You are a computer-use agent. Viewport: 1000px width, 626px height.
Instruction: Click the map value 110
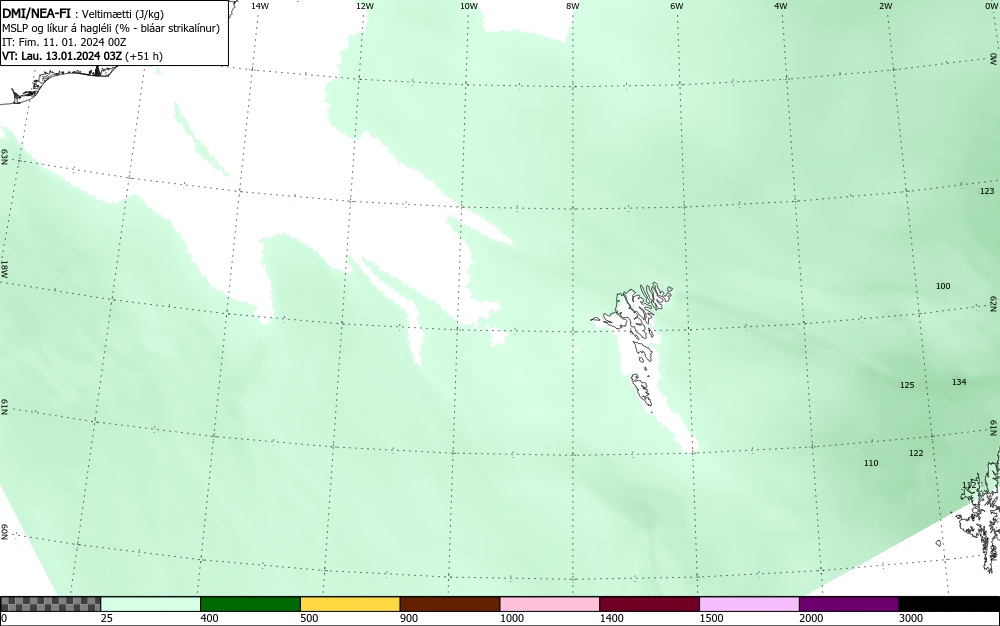(x=871, y=463)
